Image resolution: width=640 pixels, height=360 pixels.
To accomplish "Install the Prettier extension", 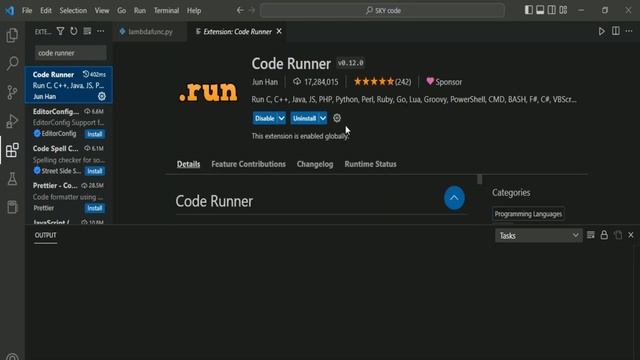I will click(95, 208).
